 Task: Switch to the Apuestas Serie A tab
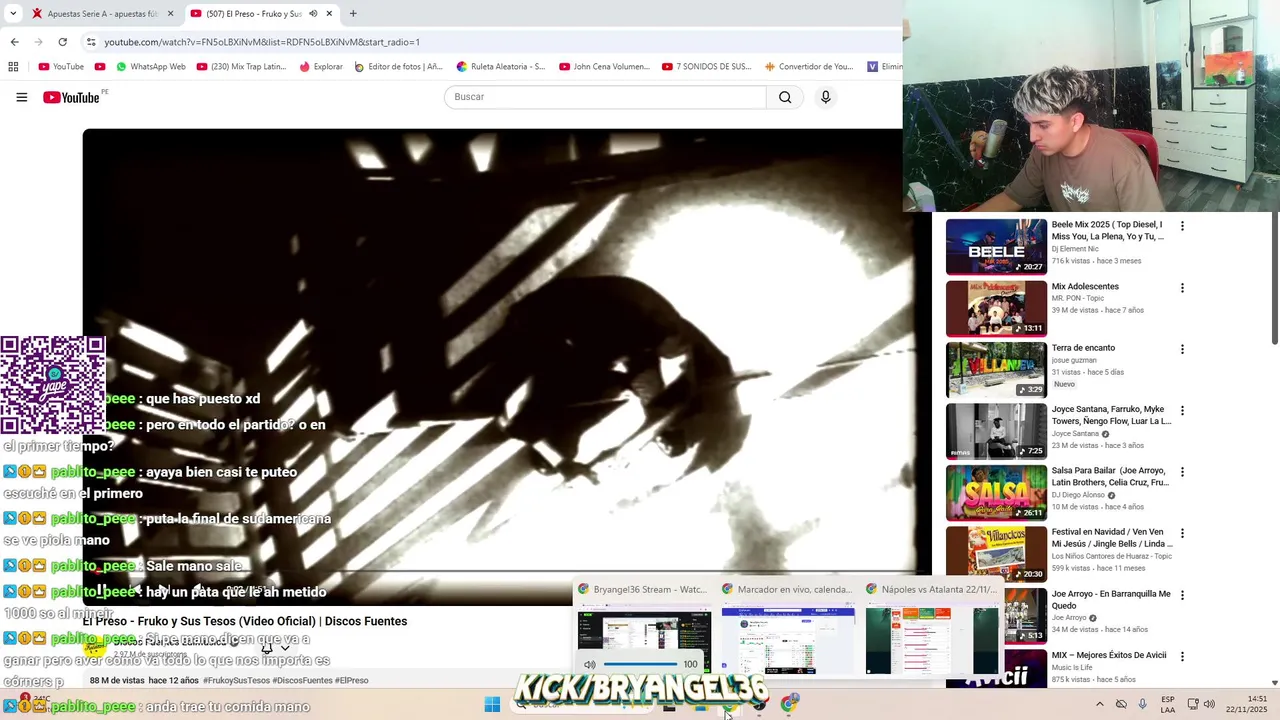tap(102, 14)
